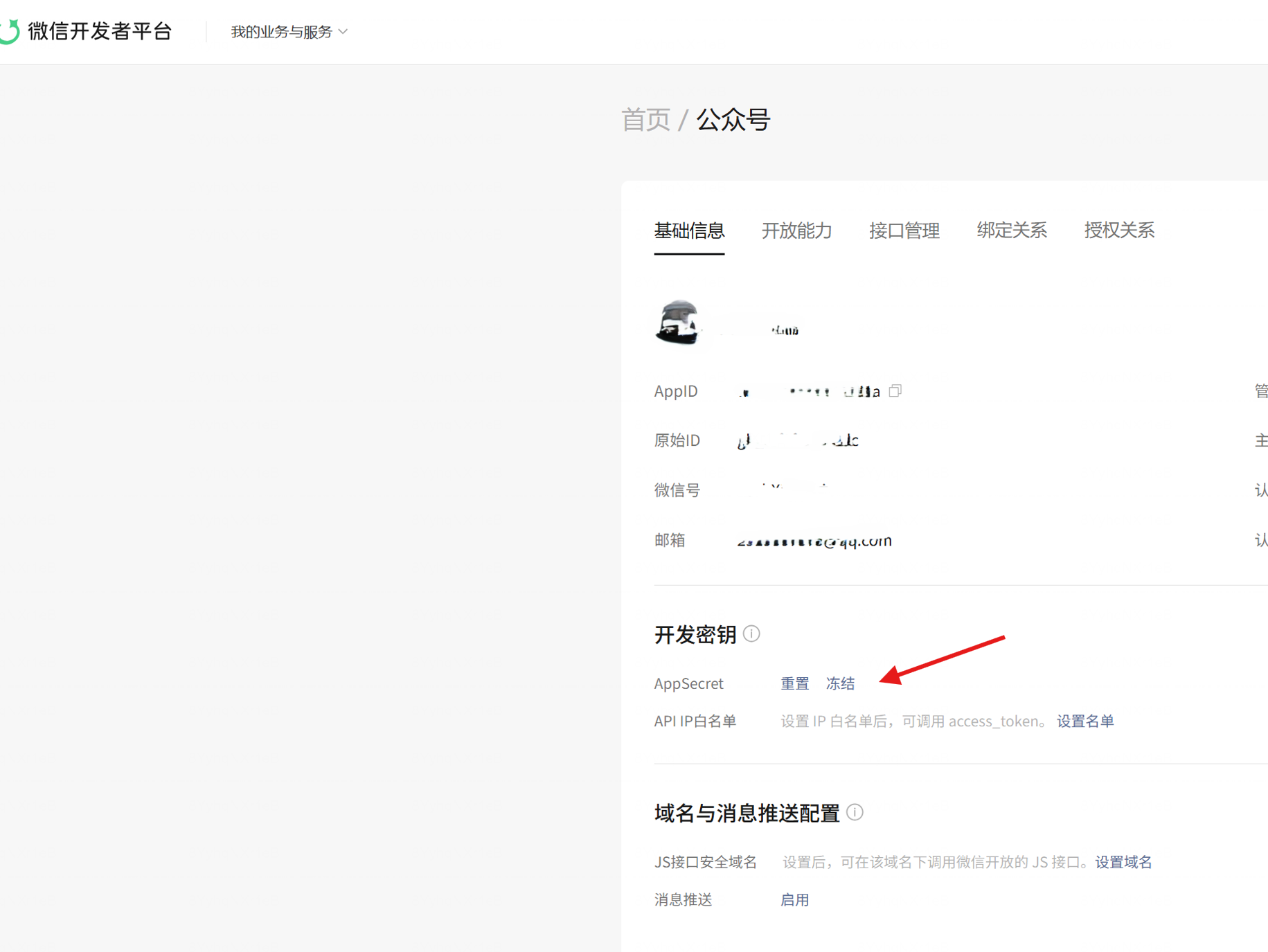Click the 开发密钥 section heading
Screen dimensions: 1268x952
pos(695,634)
